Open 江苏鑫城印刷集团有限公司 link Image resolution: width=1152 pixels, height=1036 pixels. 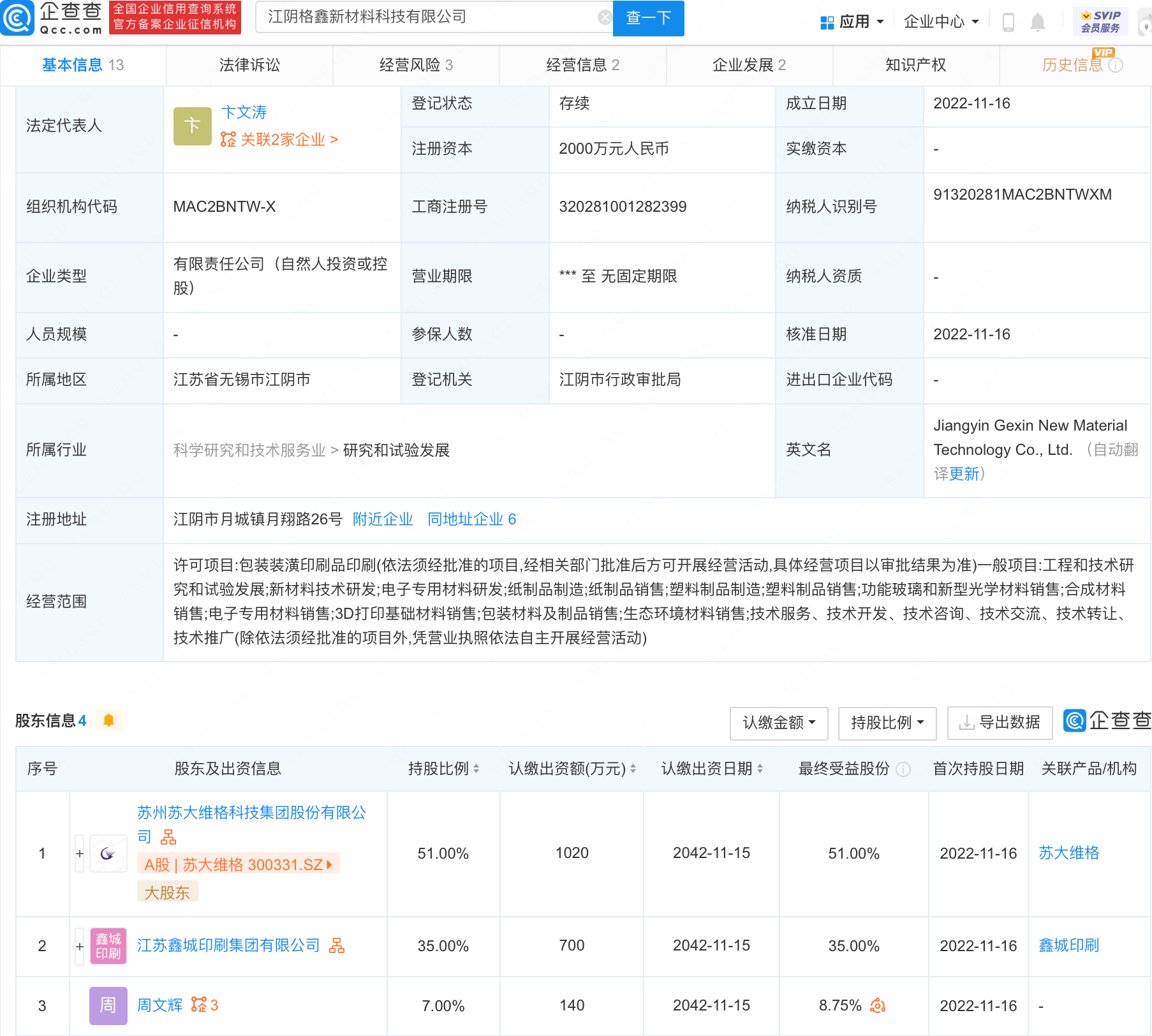tap(228, 945)
